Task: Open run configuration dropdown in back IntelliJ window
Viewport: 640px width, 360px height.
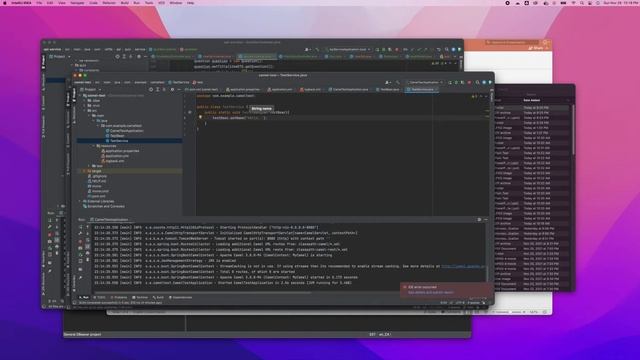Action: pos(348,50)
